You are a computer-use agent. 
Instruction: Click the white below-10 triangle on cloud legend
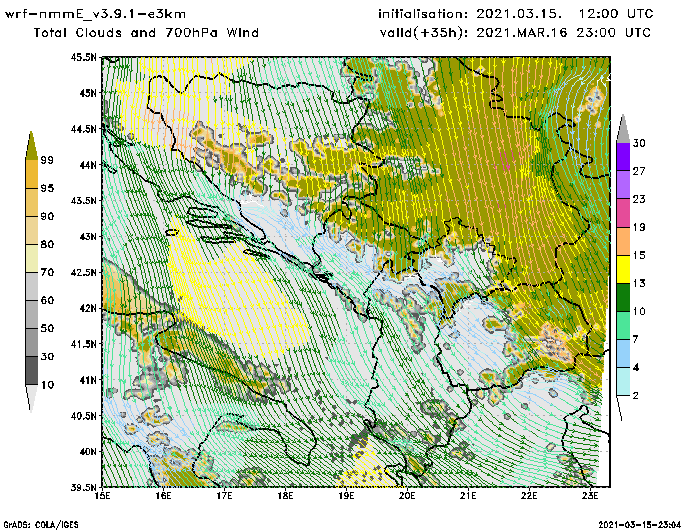coord(31,396)
